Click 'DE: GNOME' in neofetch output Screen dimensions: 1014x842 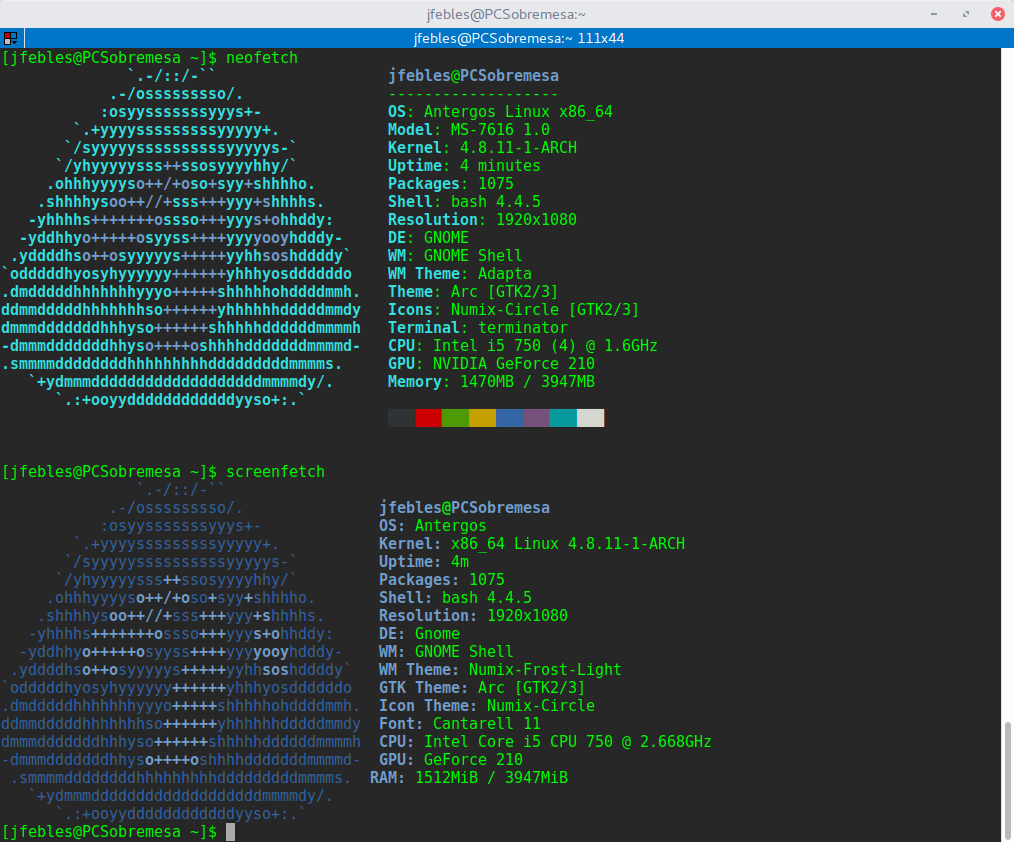point(428,238)
